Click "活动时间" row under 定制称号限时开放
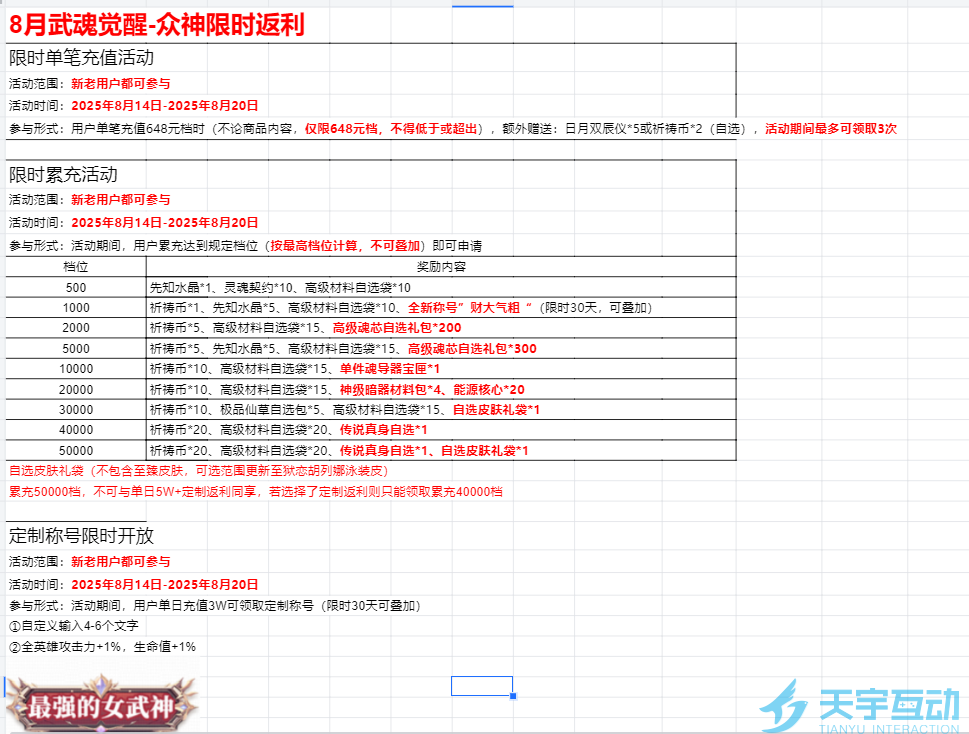 (133, 584)
